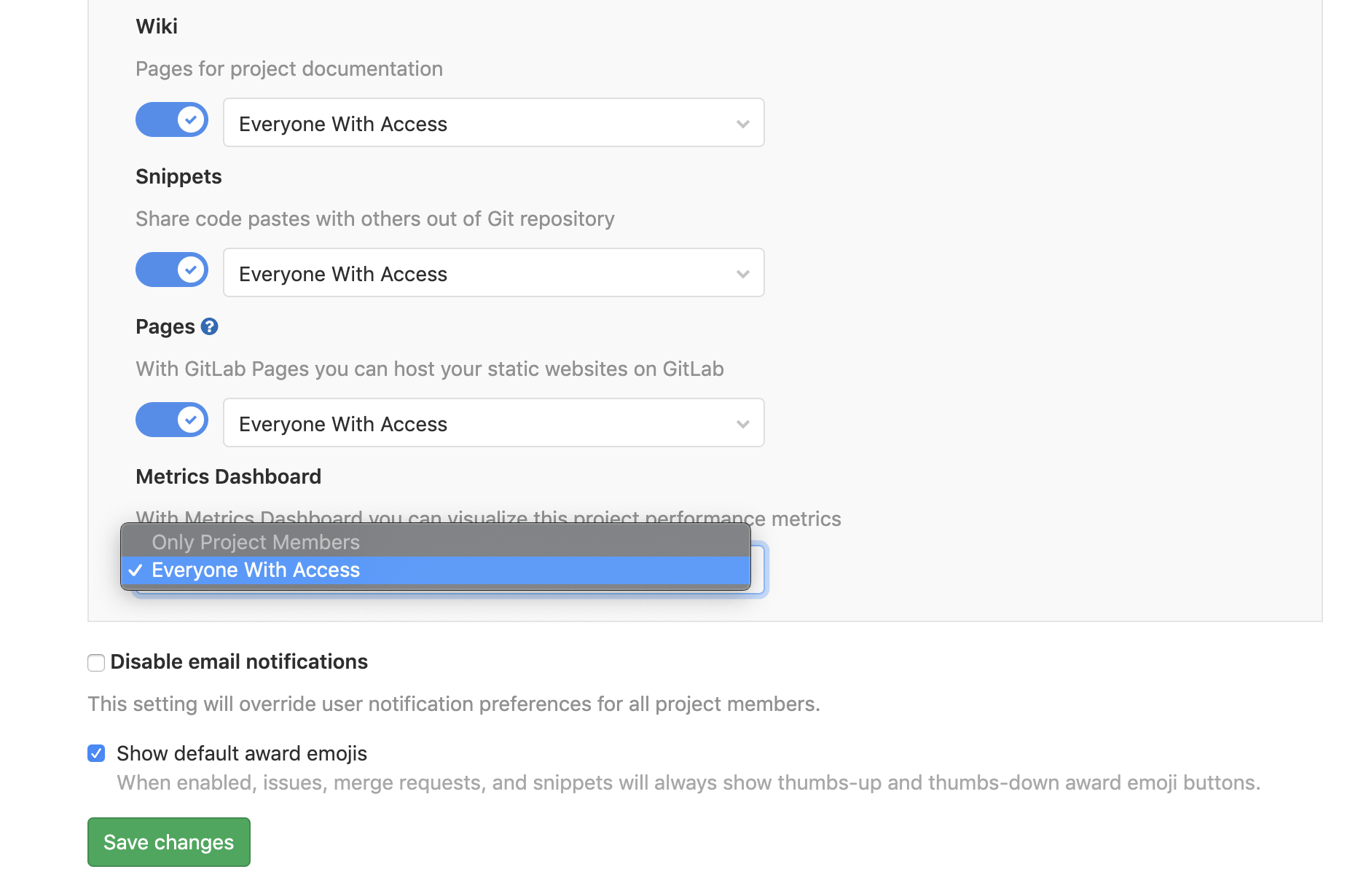Uncheck Show default award emojis
Viewport: 1358px width, 896px height.
pyautogui.click(x=95, y=753)
